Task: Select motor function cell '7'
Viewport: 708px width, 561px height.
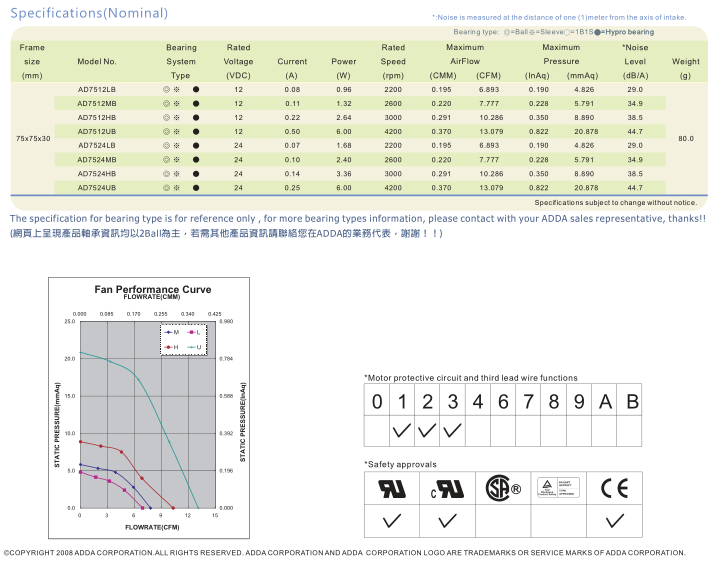Action: (528, 401)
